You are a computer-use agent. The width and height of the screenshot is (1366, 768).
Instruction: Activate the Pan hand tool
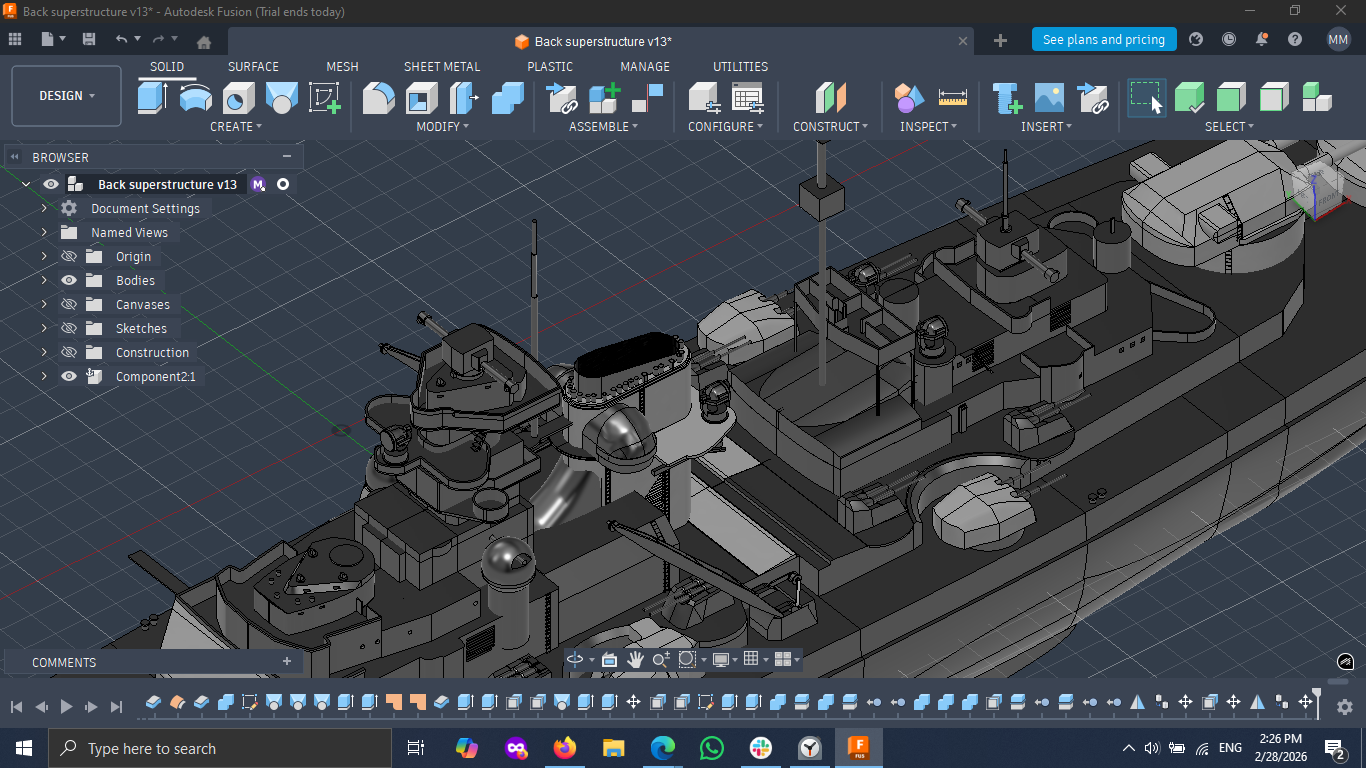click(635, 659)
